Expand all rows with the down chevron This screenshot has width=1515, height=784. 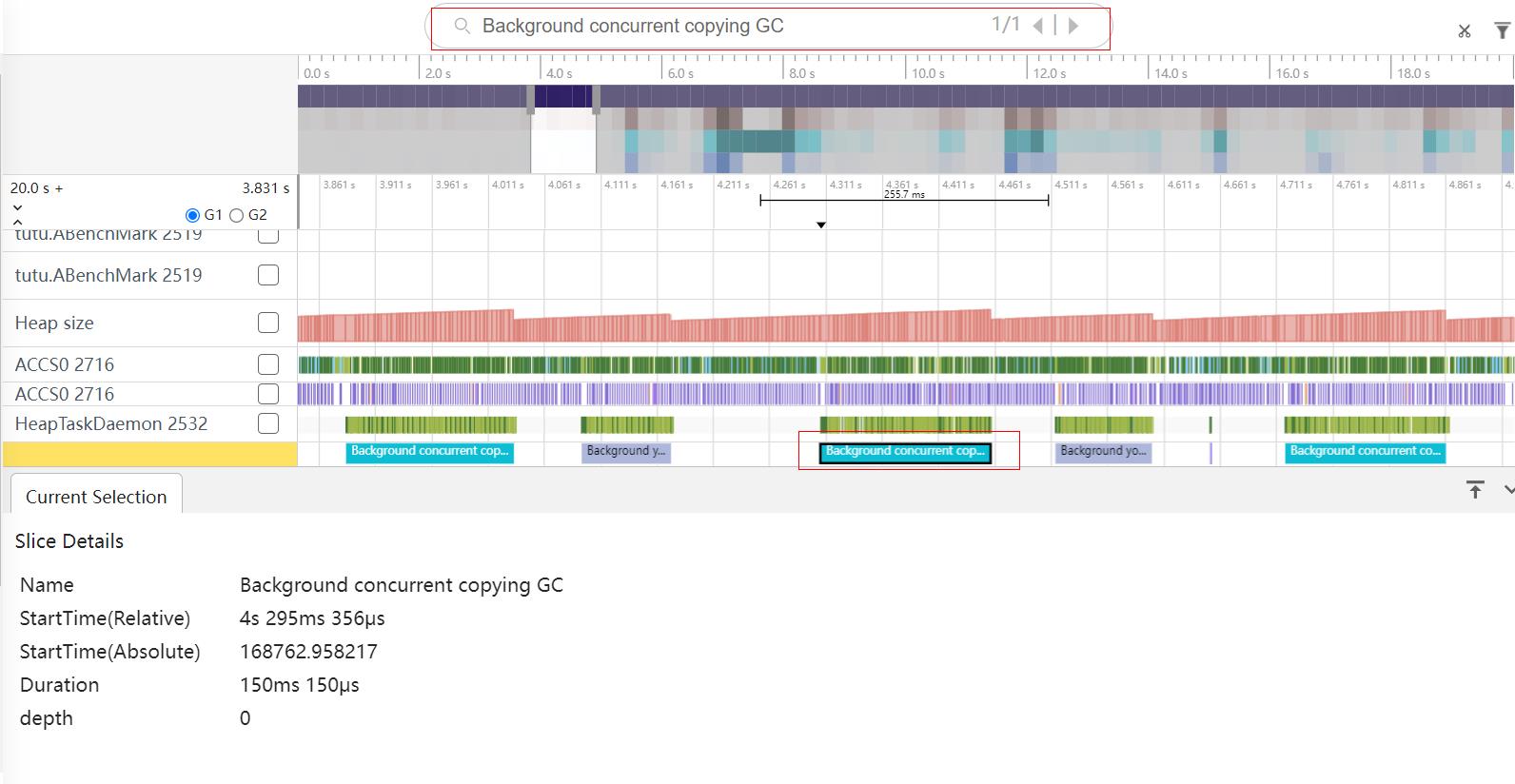[x=17, y=207]
